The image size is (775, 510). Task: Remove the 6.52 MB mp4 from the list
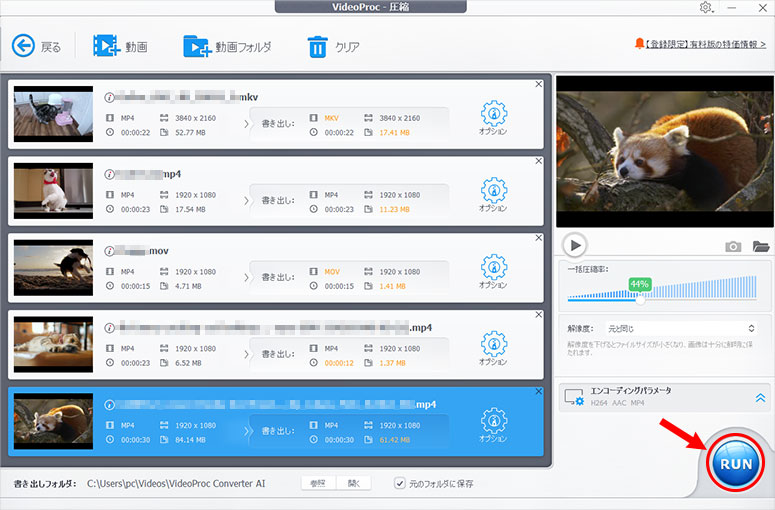tap(539, 315)
